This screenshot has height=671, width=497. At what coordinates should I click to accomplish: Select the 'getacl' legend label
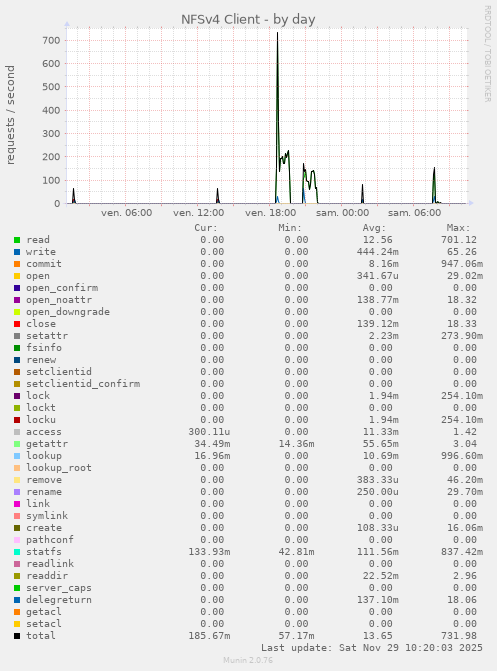tap(44, 612)
